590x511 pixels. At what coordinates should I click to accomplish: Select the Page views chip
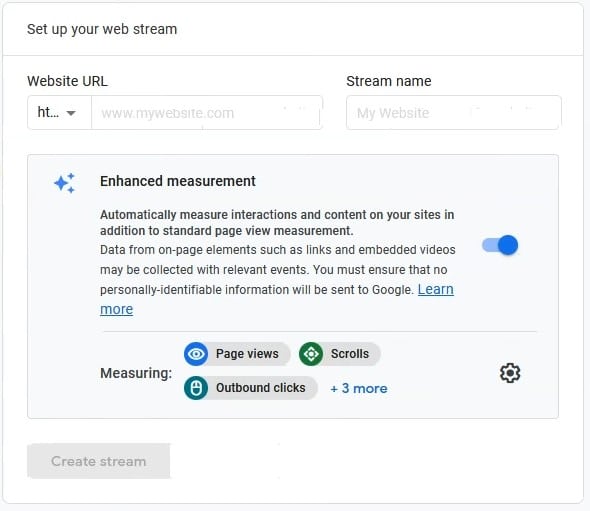237,354
